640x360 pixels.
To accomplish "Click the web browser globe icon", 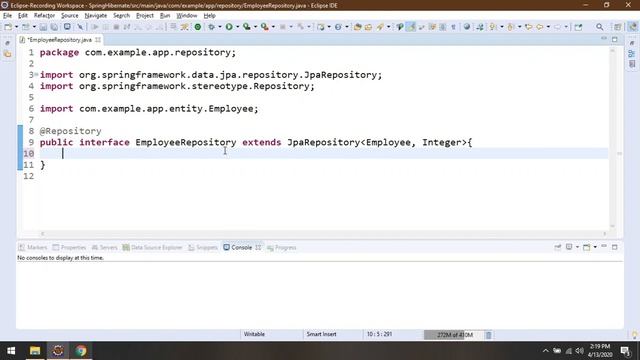I will click(467, 27).
